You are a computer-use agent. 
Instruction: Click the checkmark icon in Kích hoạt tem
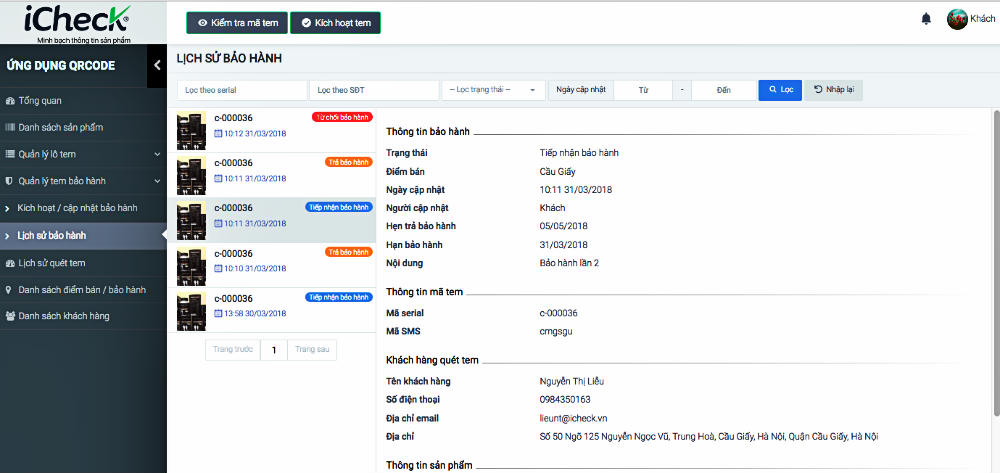point(306,23)
